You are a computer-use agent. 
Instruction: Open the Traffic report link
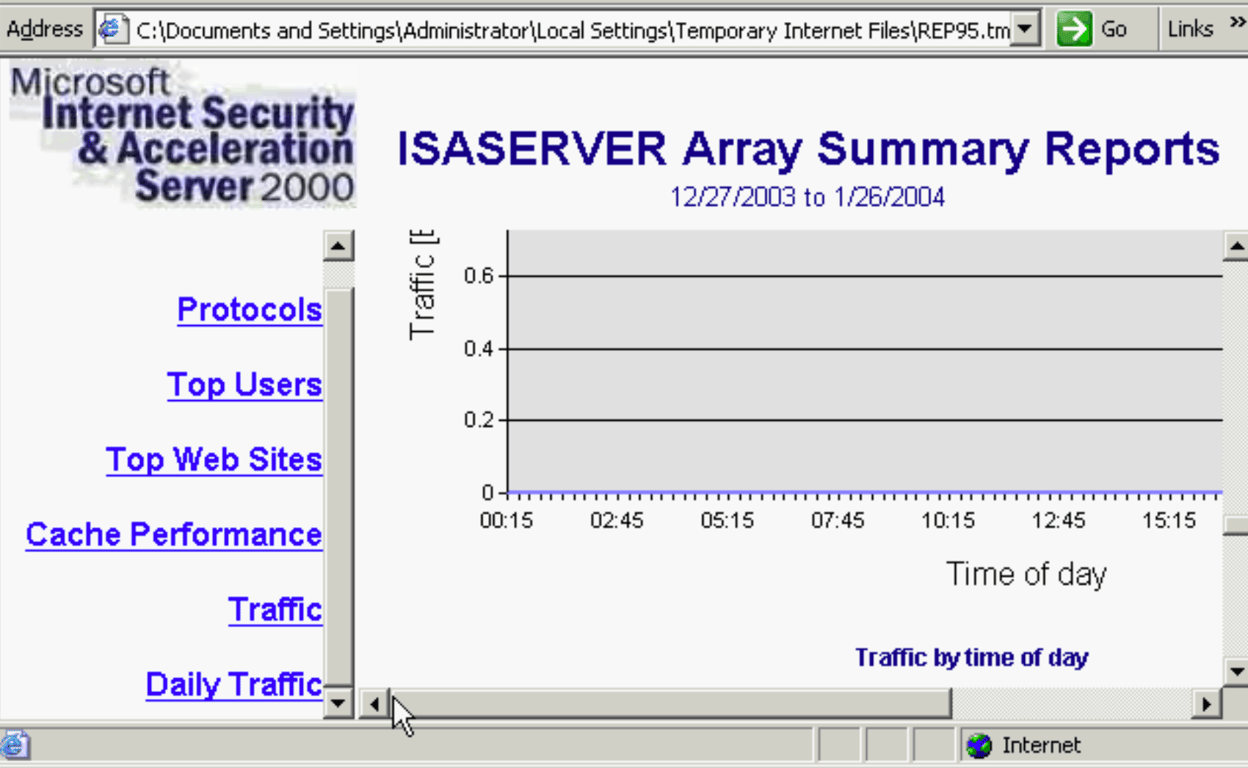[x=275, y=609]
